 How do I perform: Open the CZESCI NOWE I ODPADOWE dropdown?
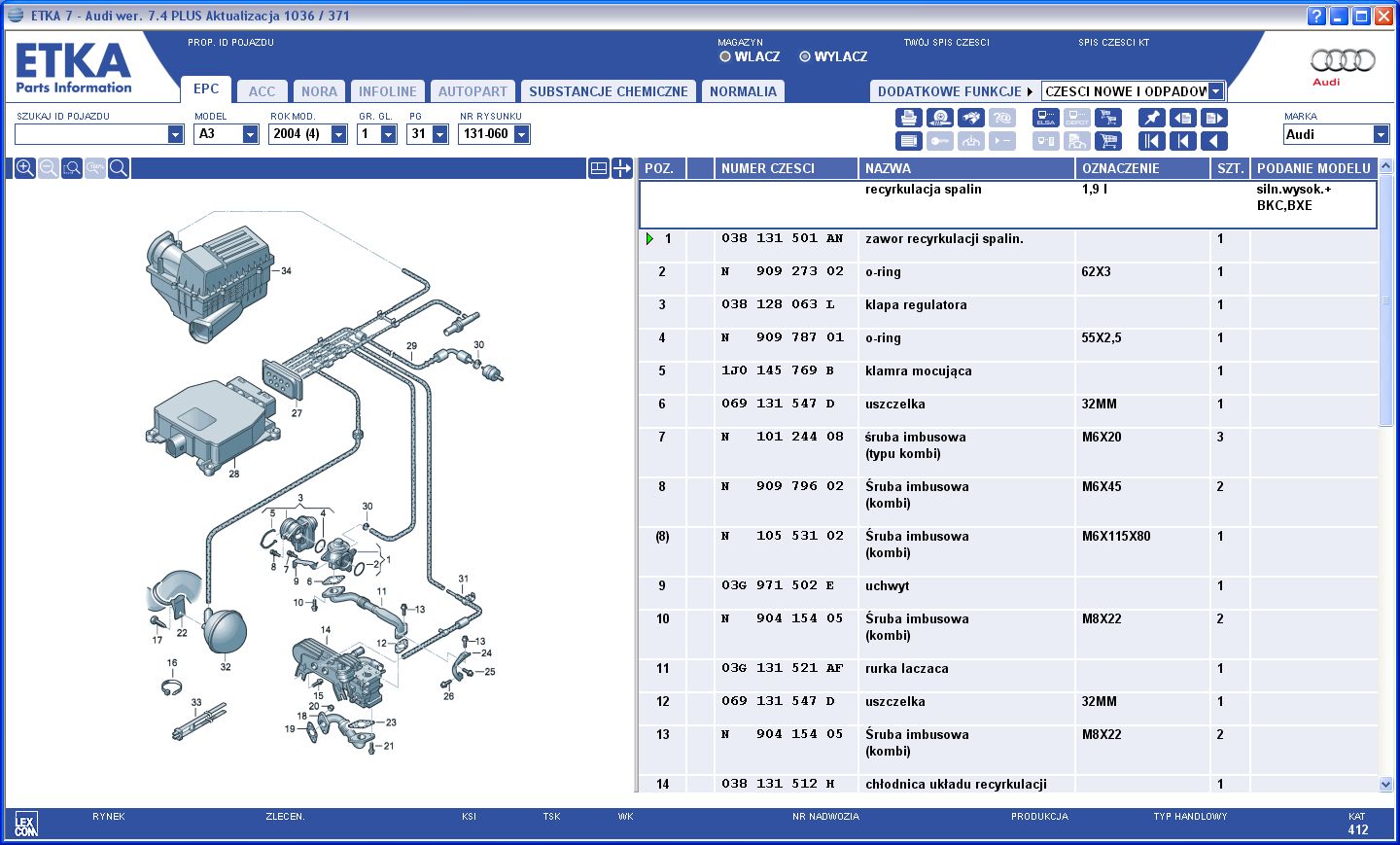pyautogui.click(x=1215, y=91)
